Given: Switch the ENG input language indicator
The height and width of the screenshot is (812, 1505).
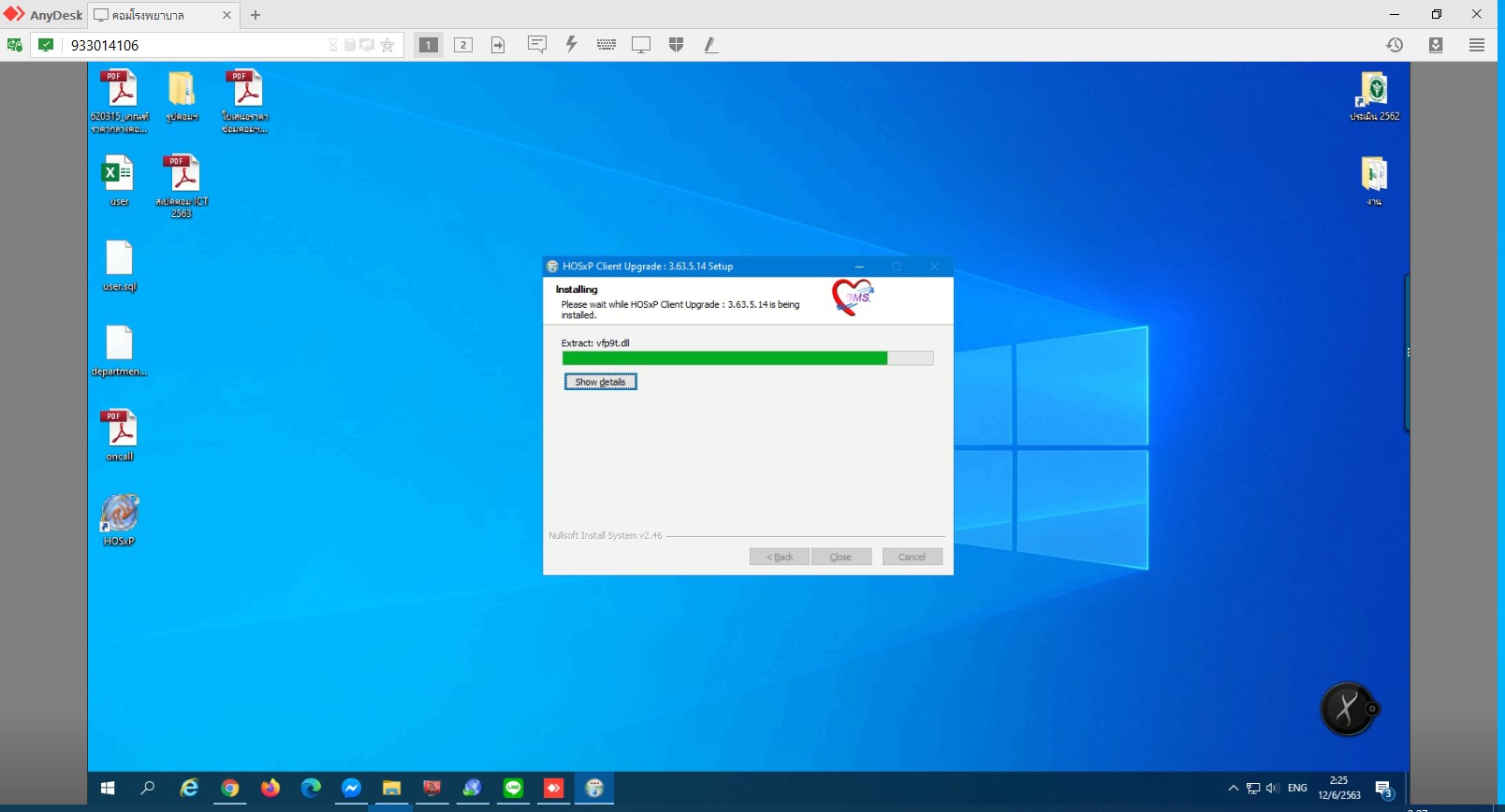Looking at the screenshot, I should click(1297, 789).
